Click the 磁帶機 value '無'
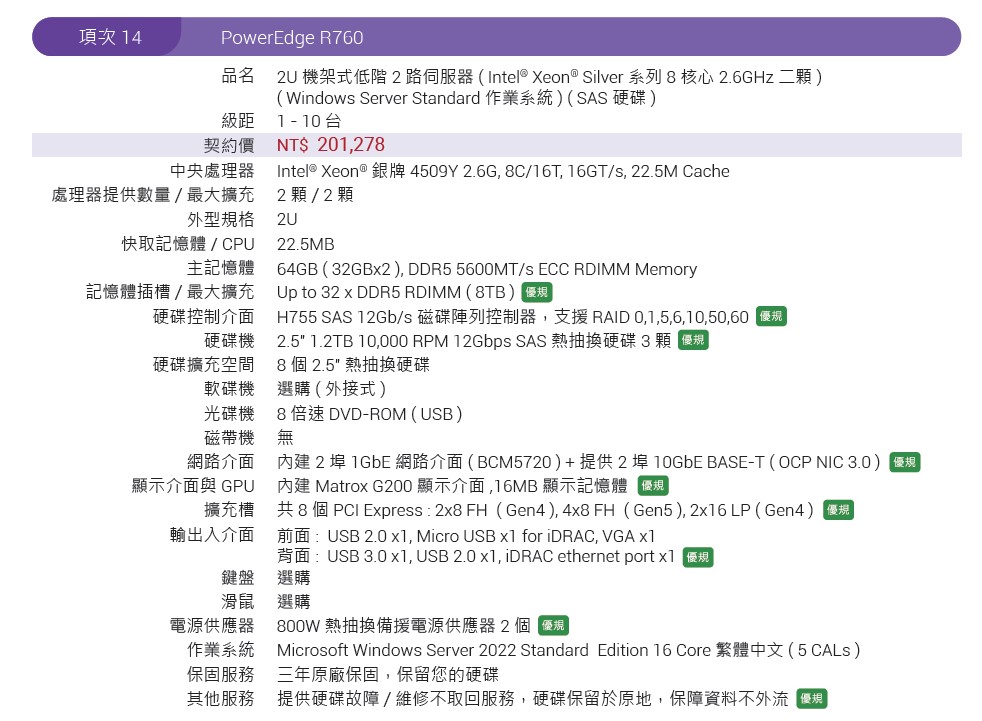The height and width of the screenshot is (721, 982). click(286, 437)
